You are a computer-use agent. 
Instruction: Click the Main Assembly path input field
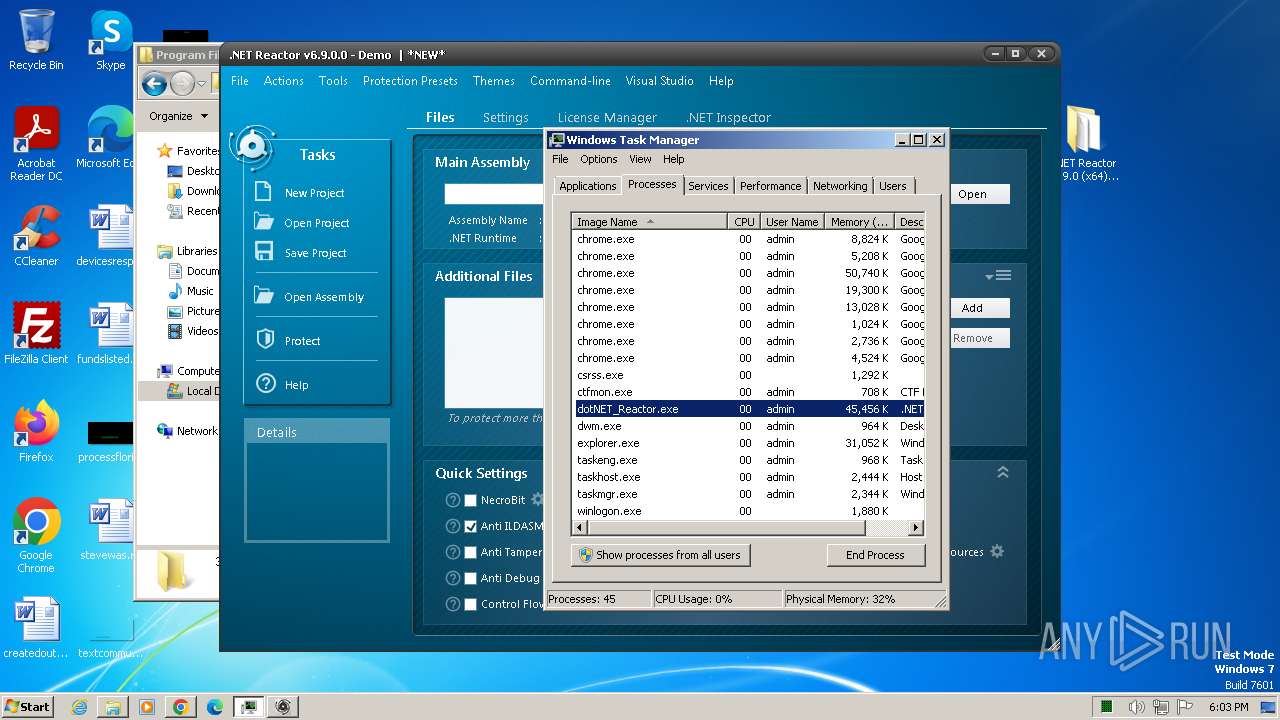494,194
